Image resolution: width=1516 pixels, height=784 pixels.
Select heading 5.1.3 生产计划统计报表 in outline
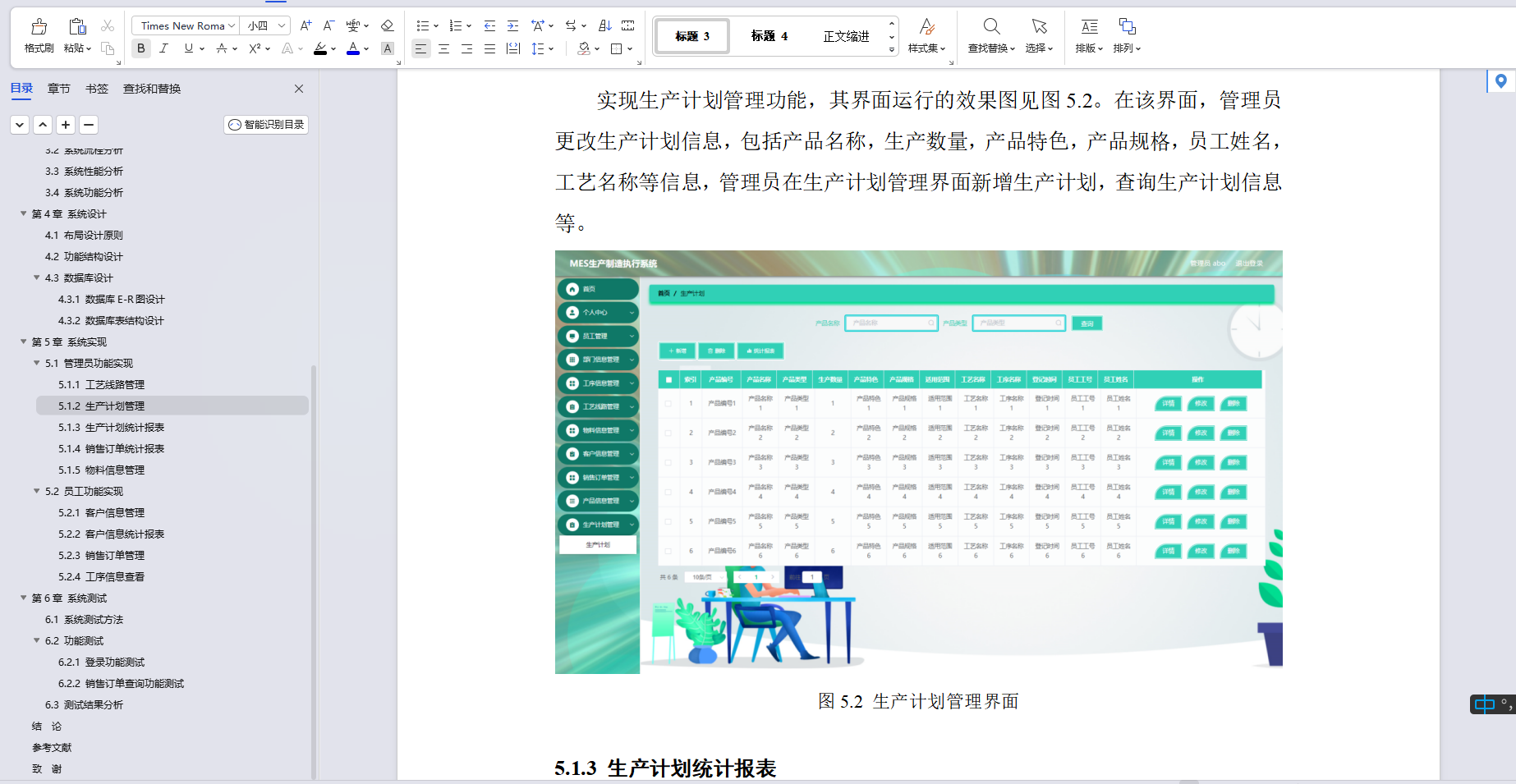click(111, 427)
